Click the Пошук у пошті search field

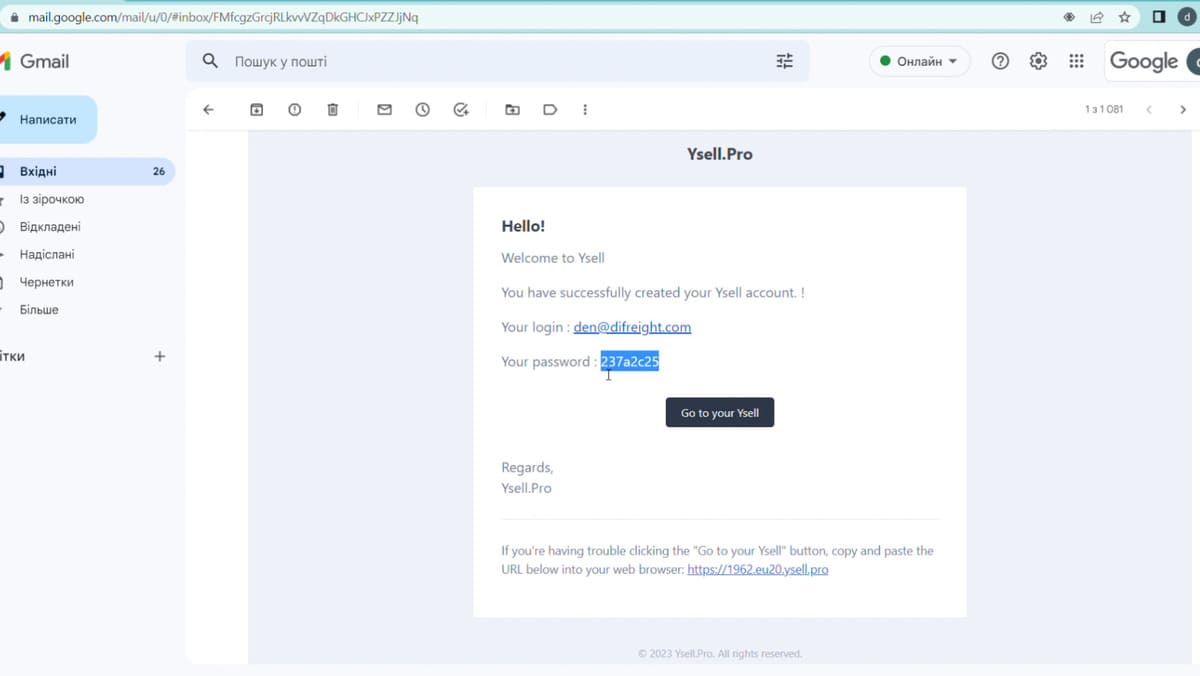480,62
